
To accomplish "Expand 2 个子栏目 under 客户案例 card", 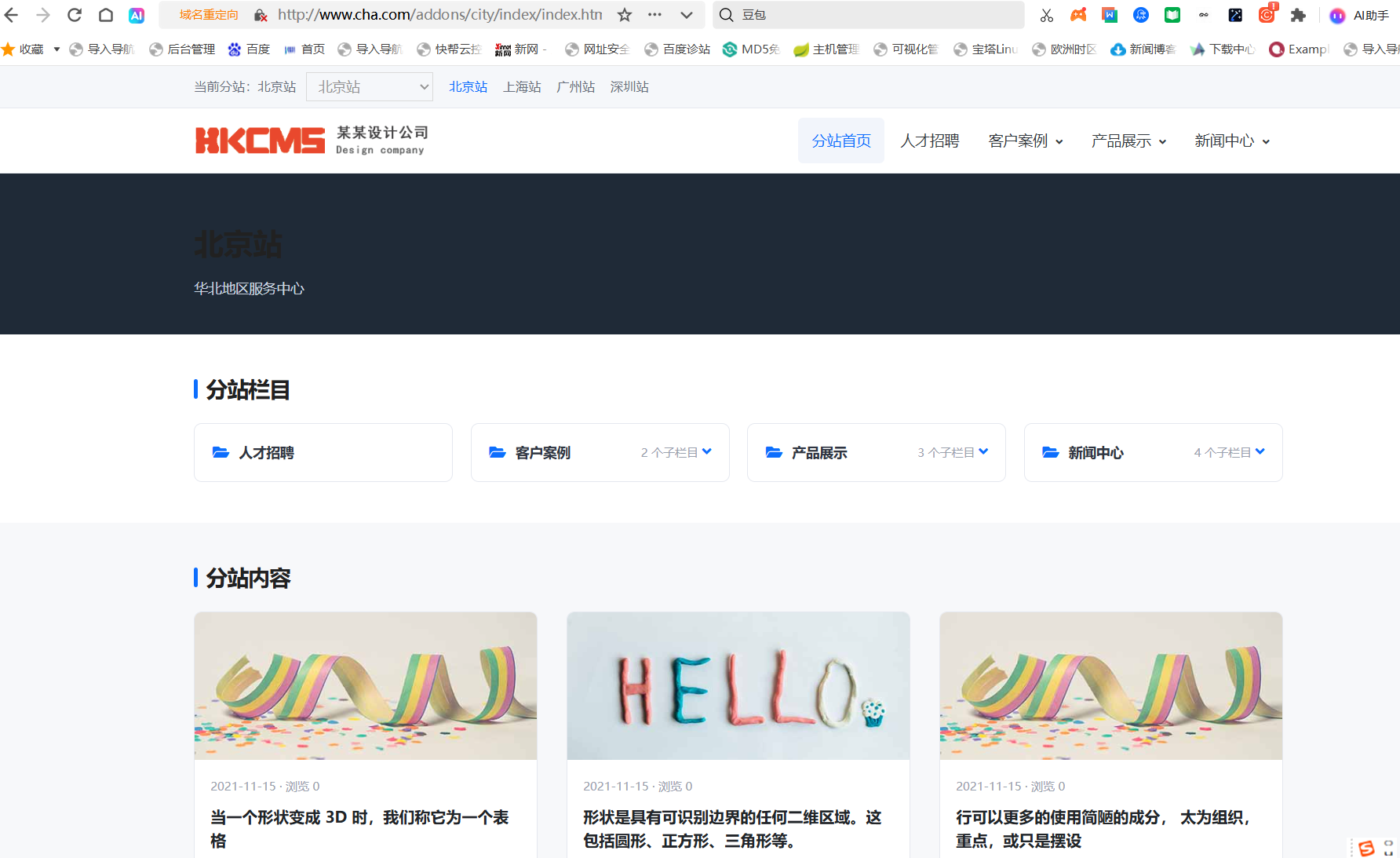I will pos(676,453).
